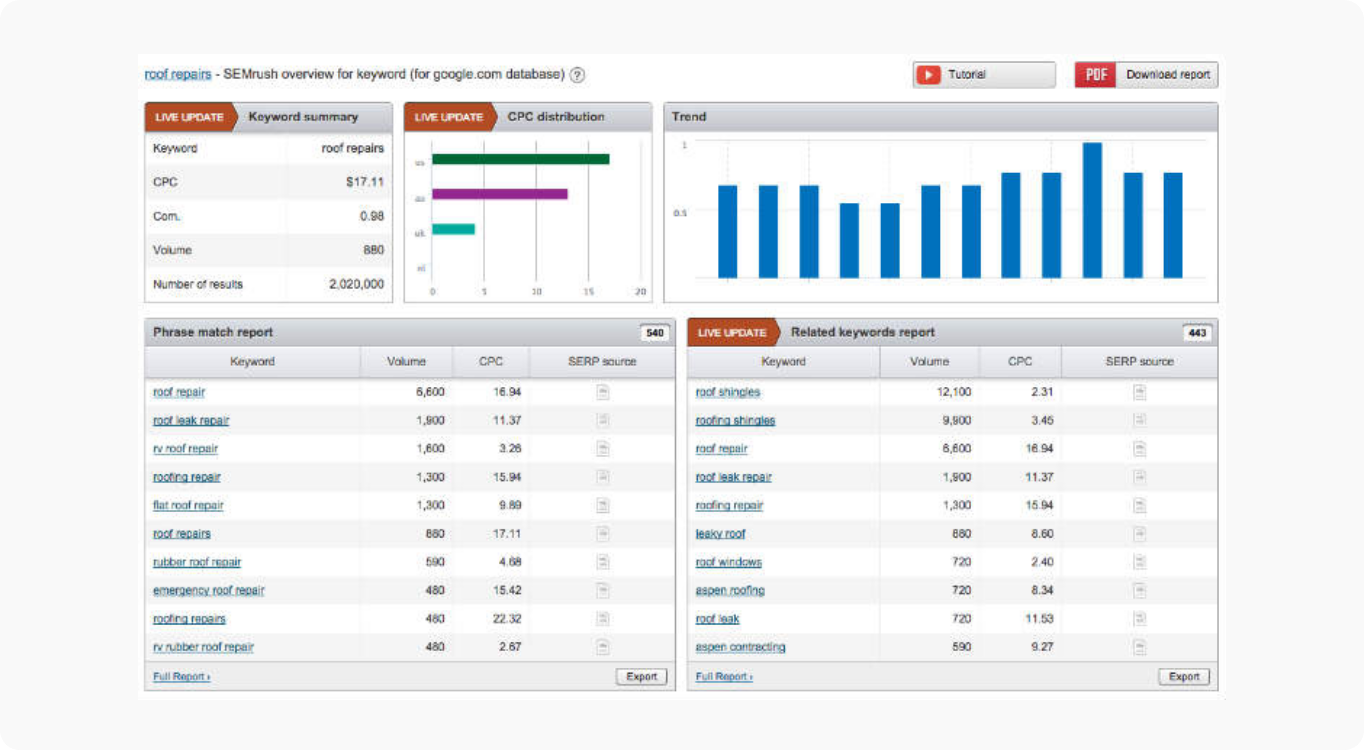Open emergency roof repair keyword link
The image size is (1364, 750).
click(x=209, y=591)
